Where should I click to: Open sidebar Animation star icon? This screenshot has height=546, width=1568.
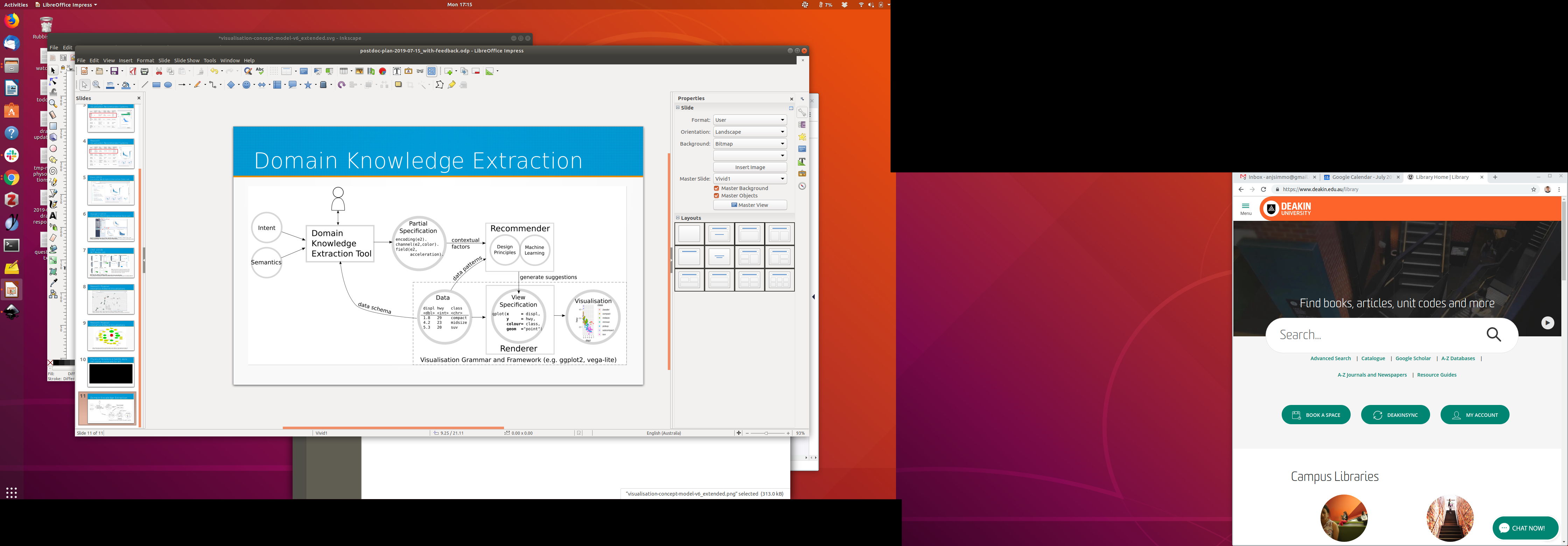point(802,137)
